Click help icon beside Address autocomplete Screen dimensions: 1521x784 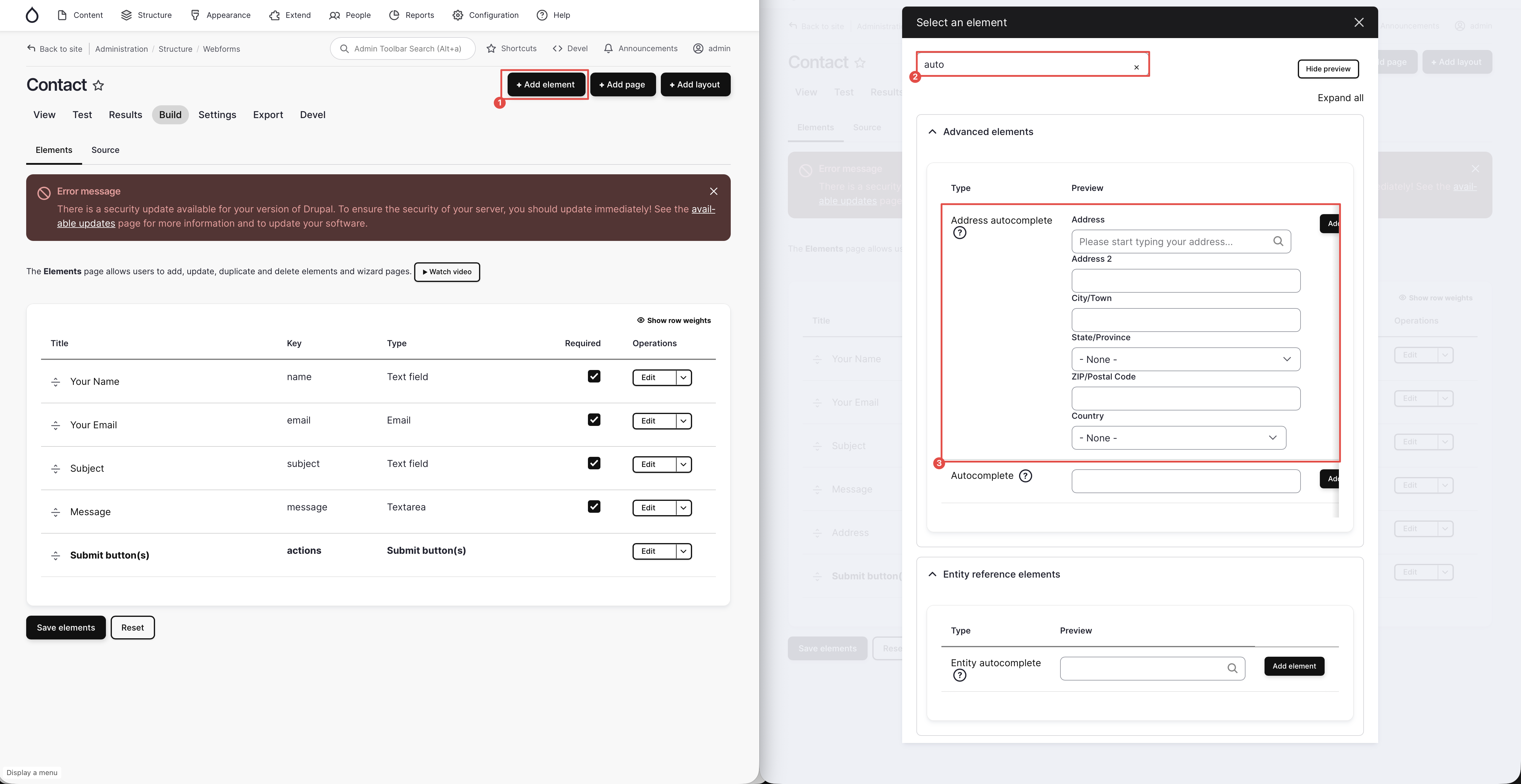(960, 233)
